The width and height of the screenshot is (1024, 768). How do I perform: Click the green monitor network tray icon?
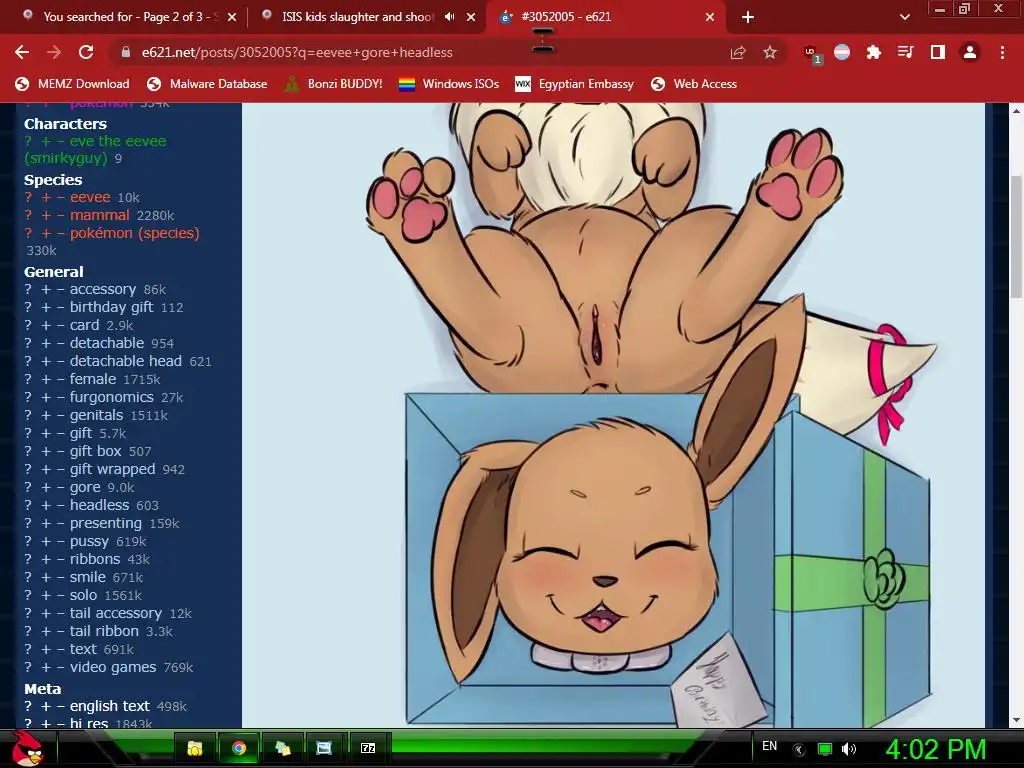825,749
